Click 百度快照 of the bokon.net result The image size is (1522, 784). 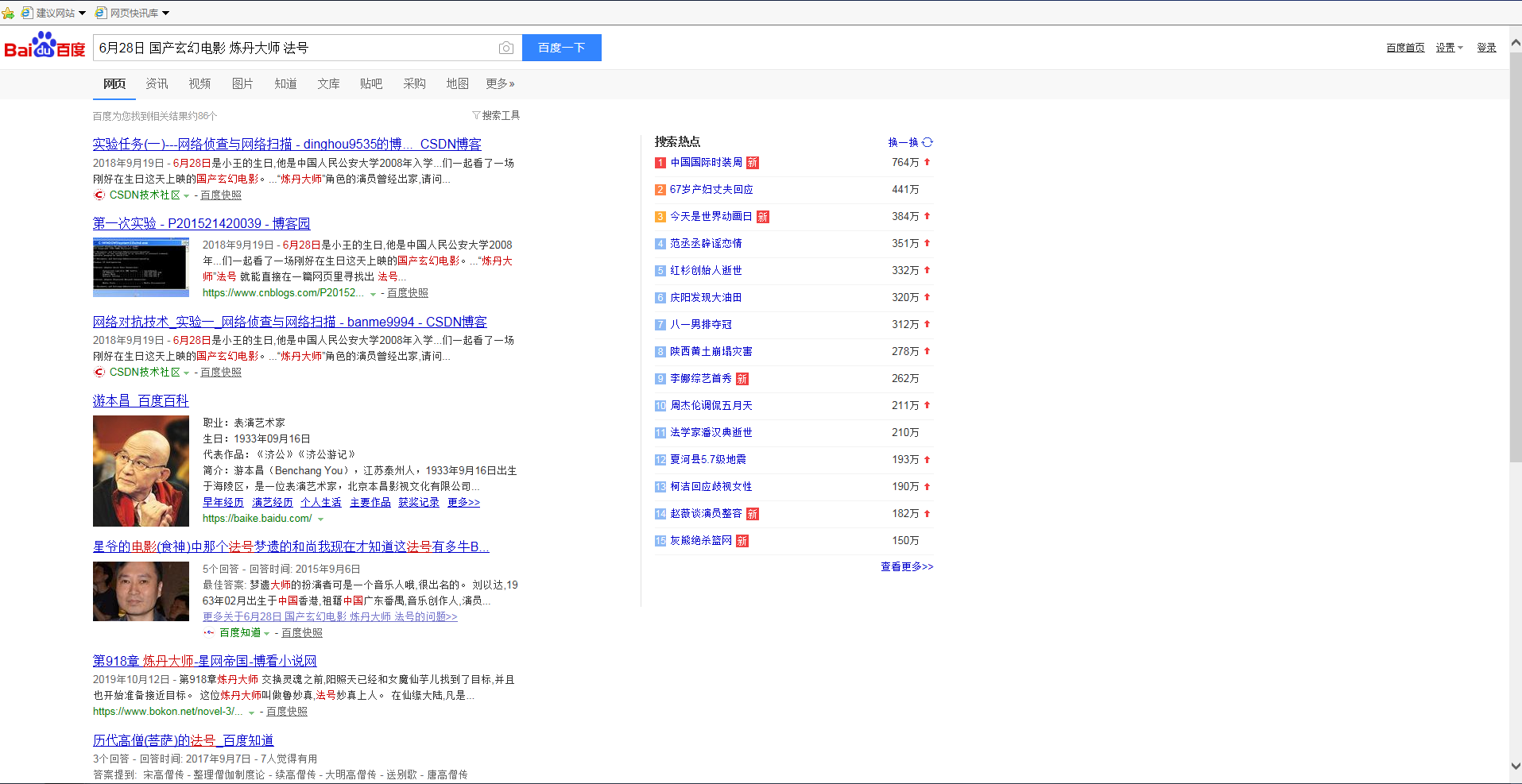pos(287,712)
